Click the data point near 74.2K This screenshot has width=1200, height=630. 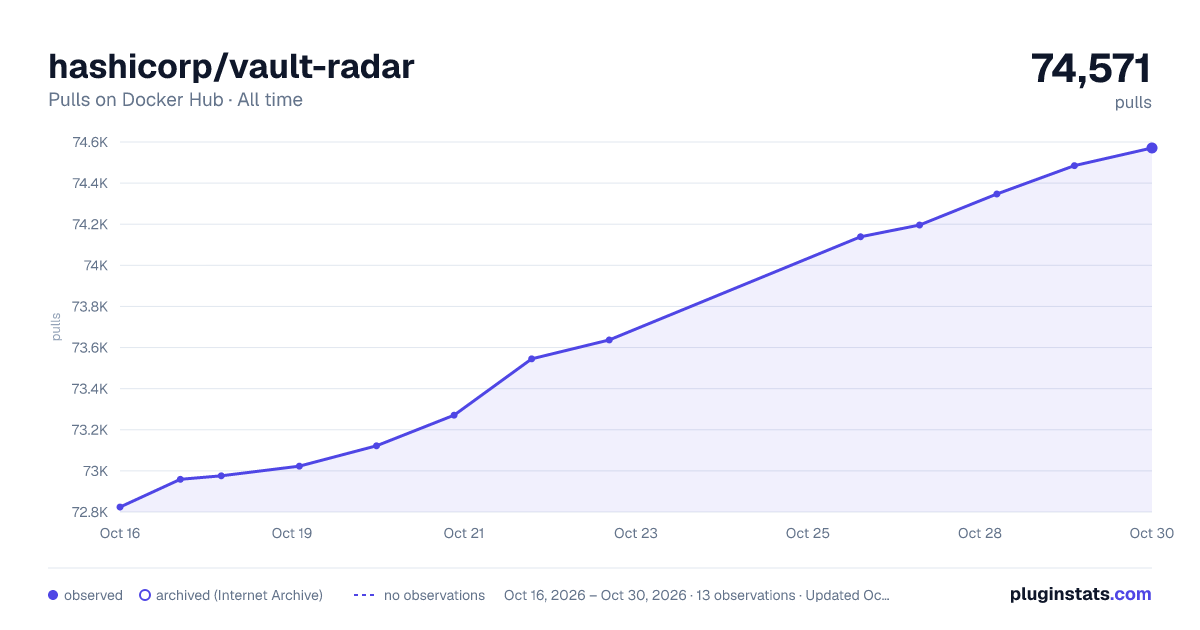tap(919, 225)
